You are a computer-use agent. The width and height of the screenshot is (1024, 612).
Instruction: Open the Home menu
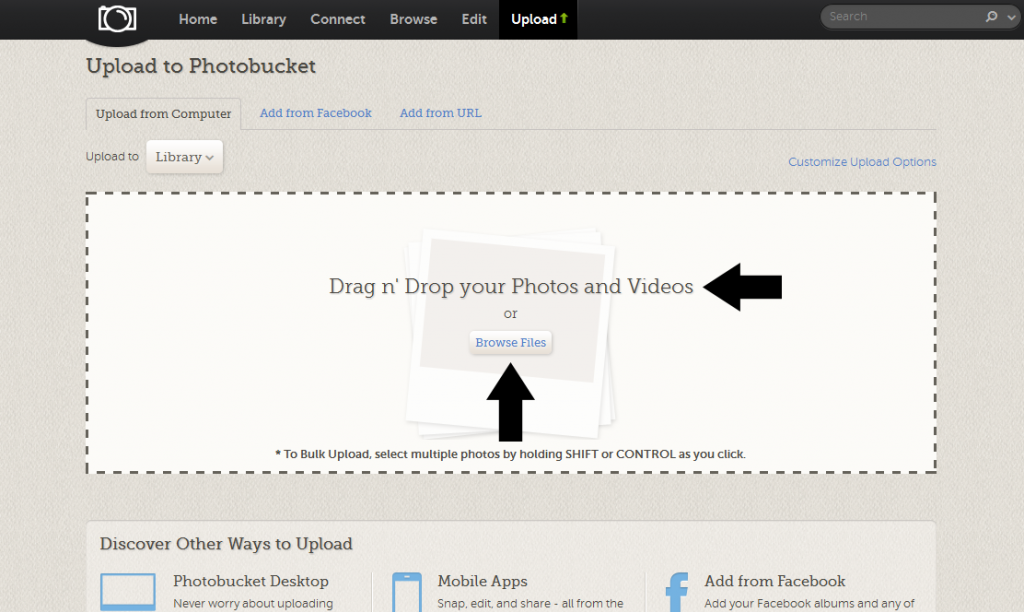pos(198,19)
